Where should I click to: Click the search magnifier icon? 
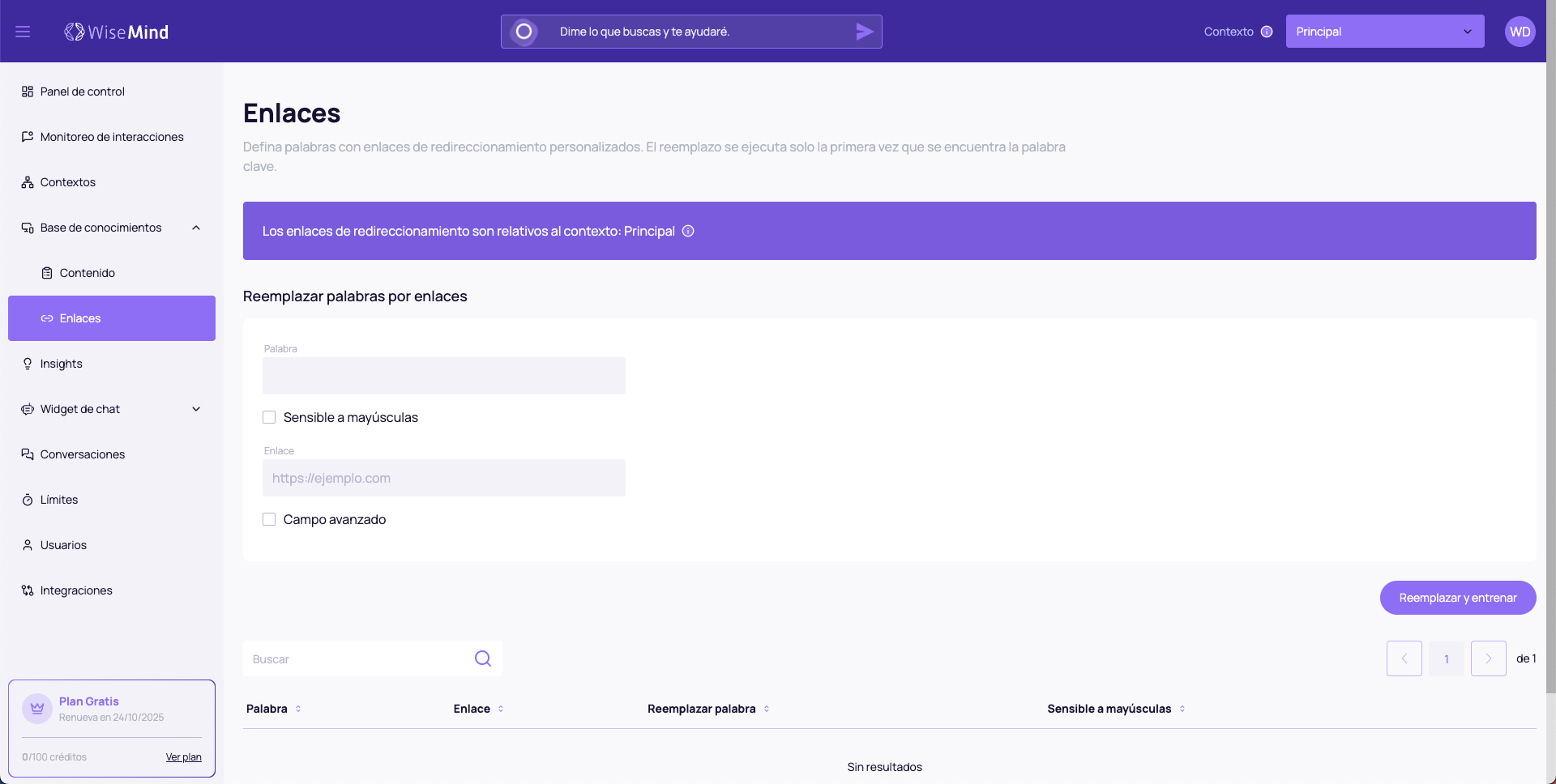(483, 658)
